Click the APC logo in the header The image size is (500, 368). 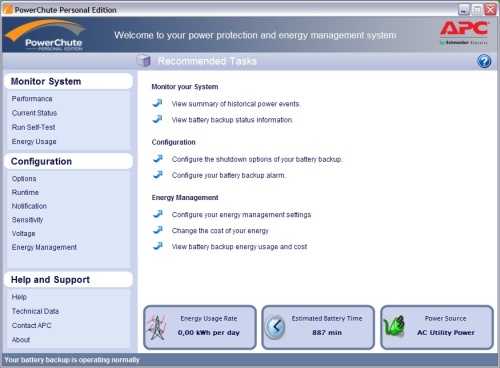click(464, 32)
